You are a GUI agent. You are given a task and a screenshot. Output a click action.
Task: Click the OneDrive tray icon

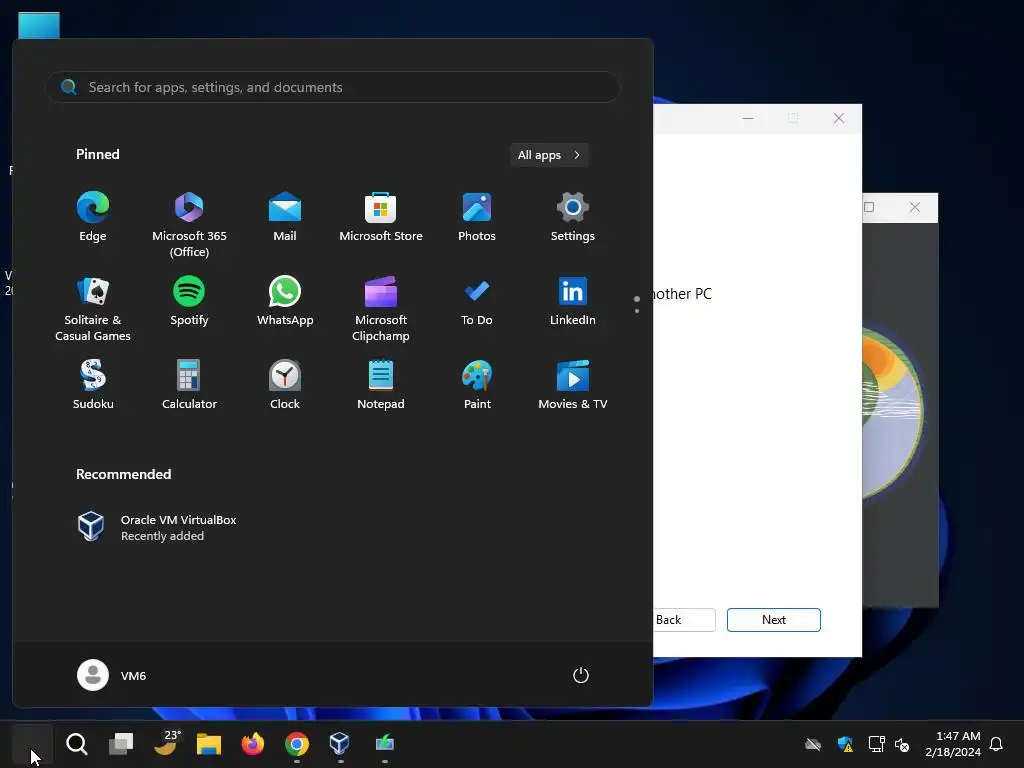pos(813,744)
